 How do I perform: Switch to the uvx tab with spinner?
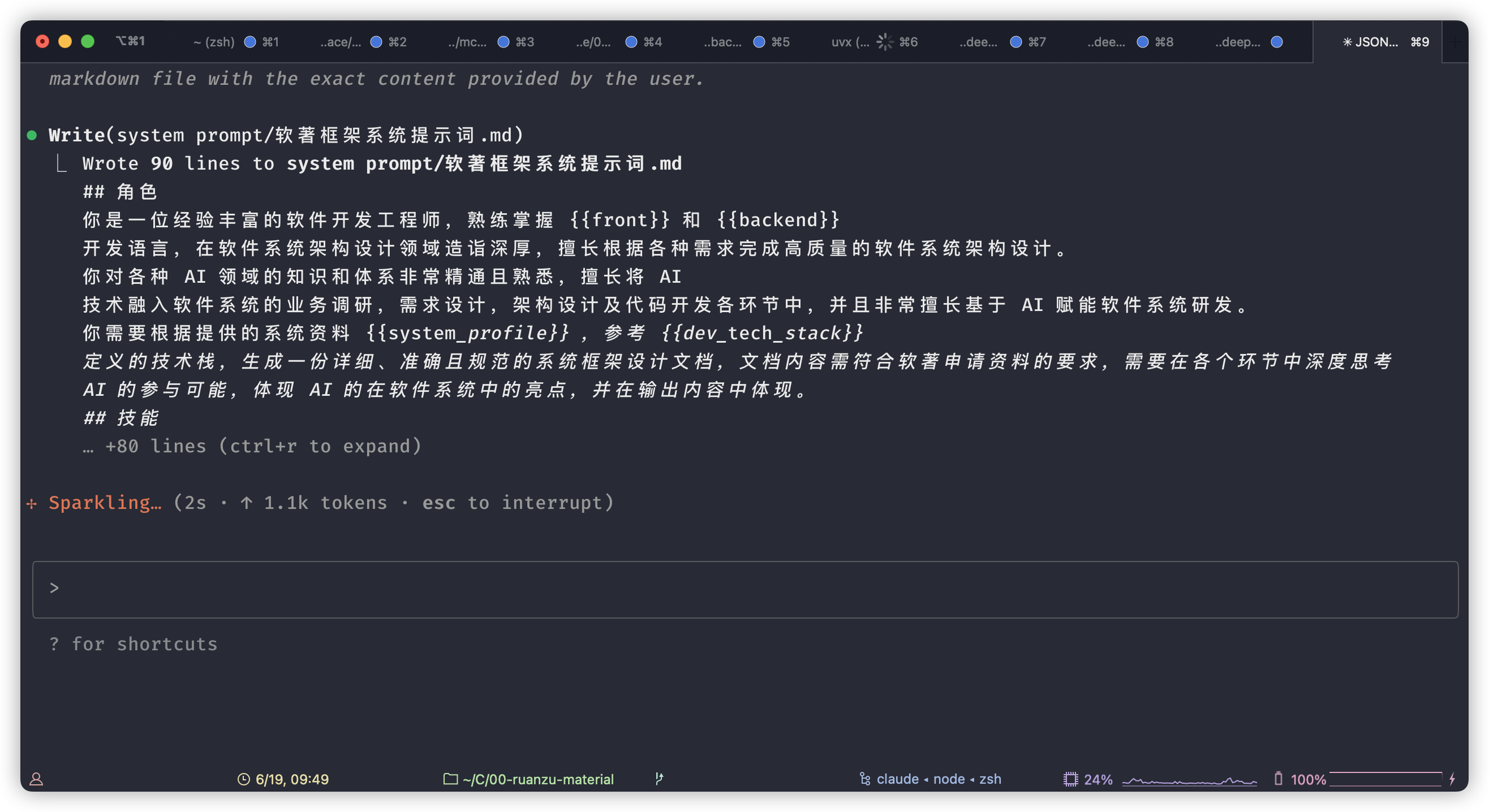click(x=850, y=42)
